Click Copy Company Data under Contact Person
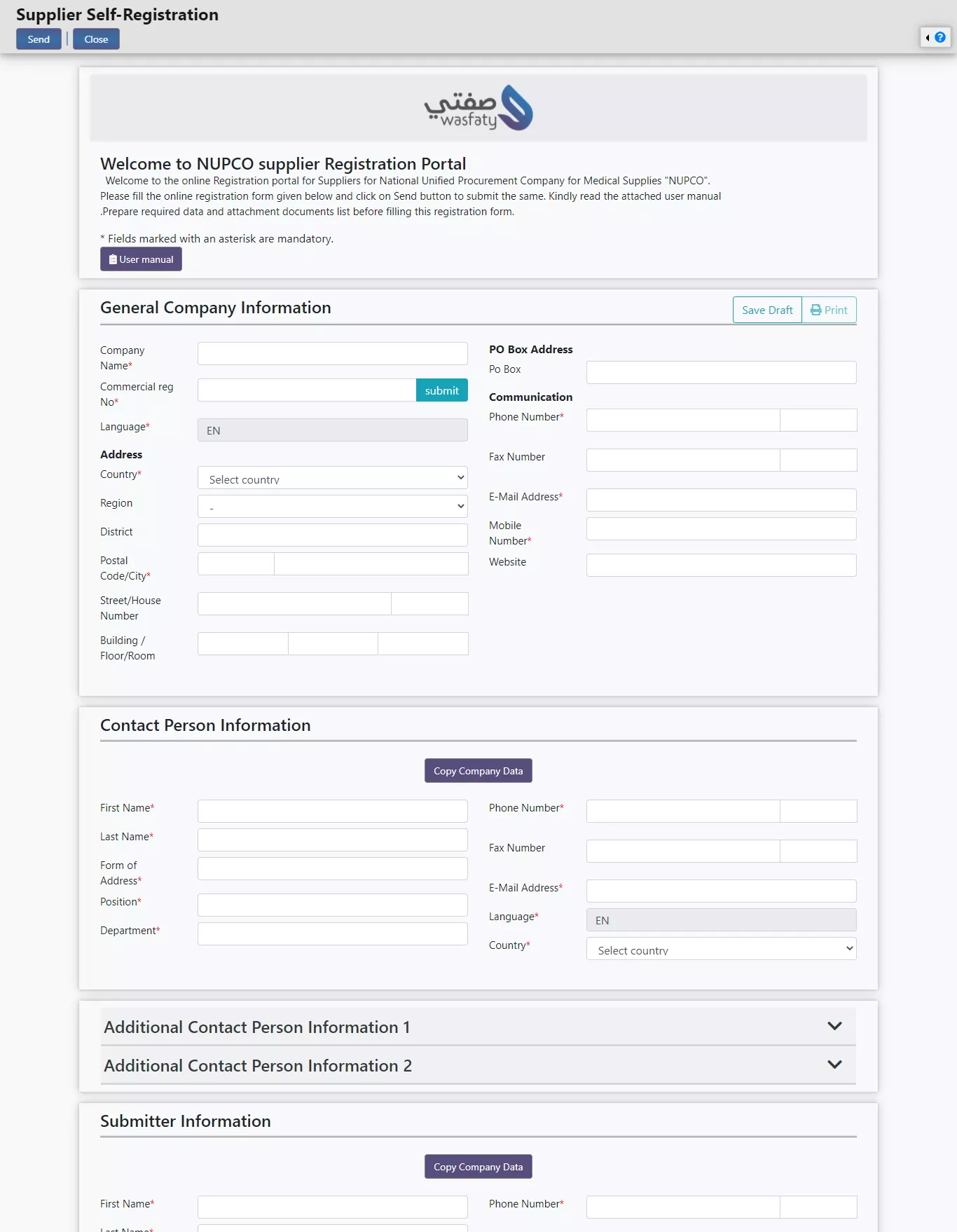 coord(478,771)
